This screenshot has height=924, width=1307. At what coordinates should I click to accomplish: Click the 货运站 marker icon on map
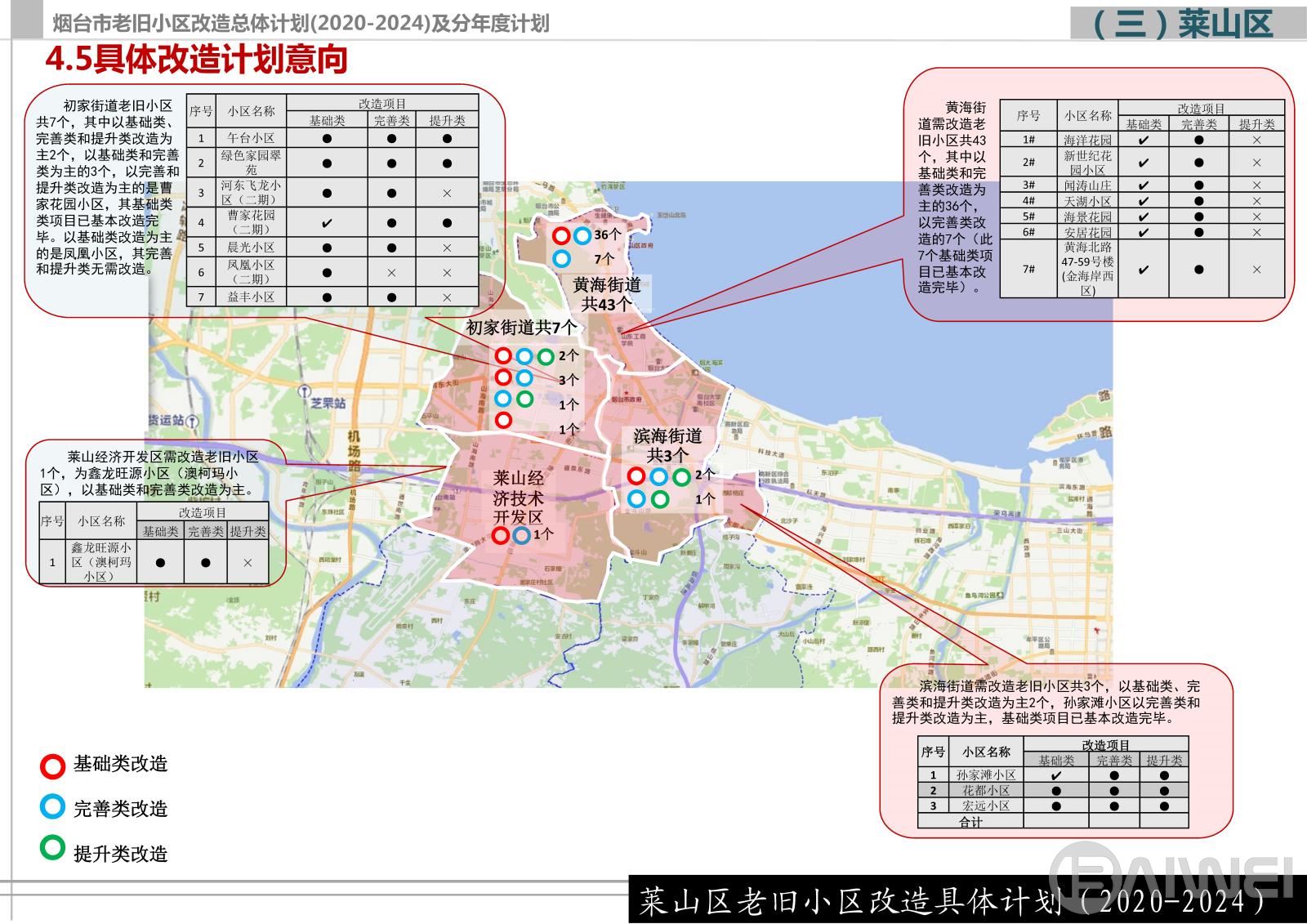click(x=192, y=422)
